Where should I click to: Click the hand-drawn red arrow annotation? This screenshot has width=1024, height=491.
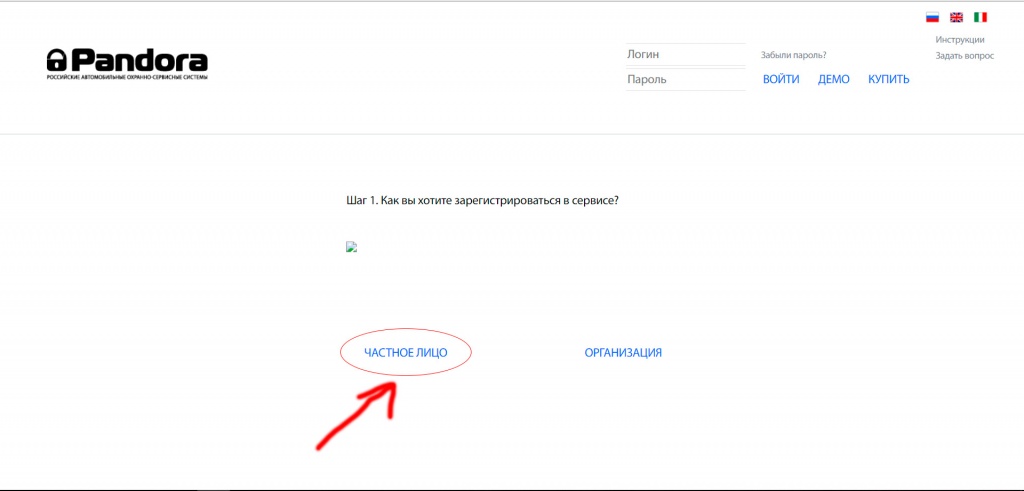point(360,413)
